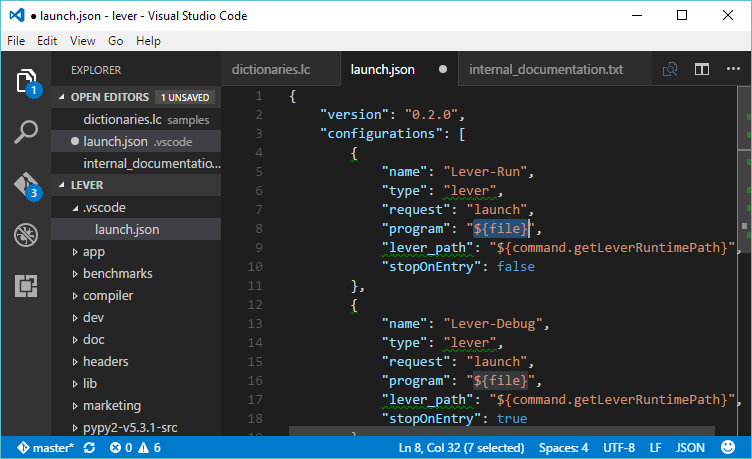Viewport: 752px width, 459px height.
Task: Open more actions ellipsis in editor toolbar
Action: point(734,70)
